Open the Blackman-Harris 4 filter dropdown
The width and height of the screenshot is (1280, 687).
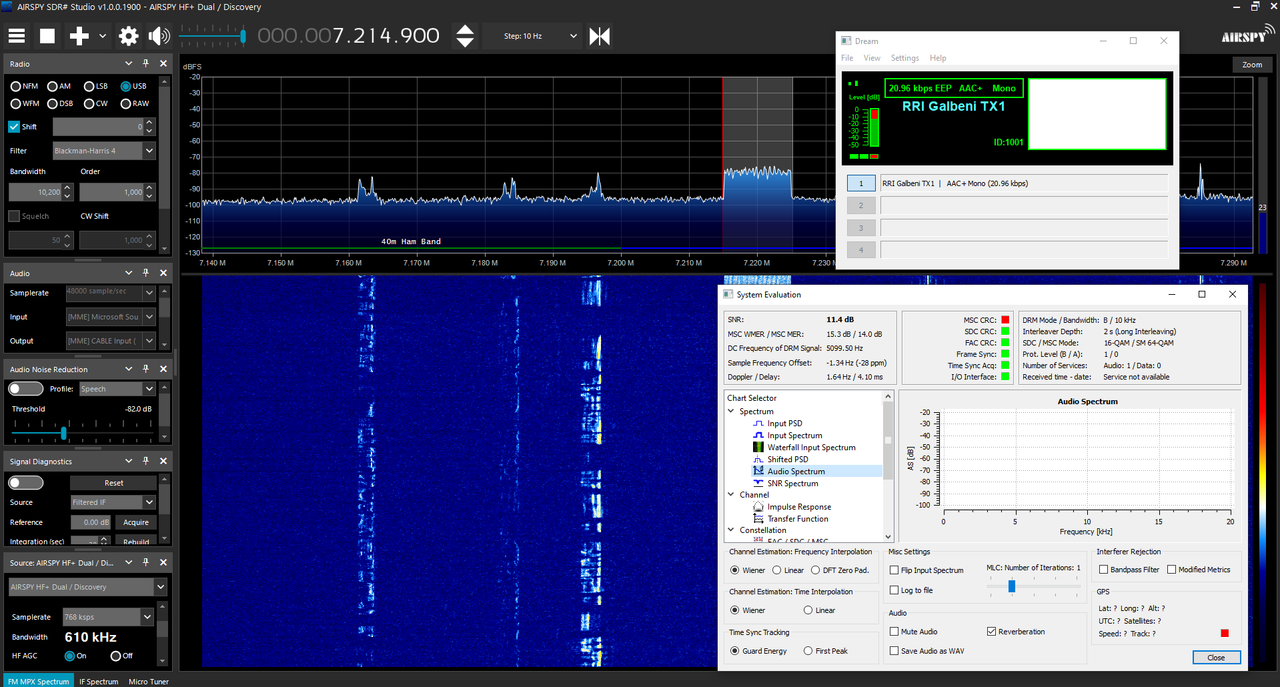click(104, 151)
